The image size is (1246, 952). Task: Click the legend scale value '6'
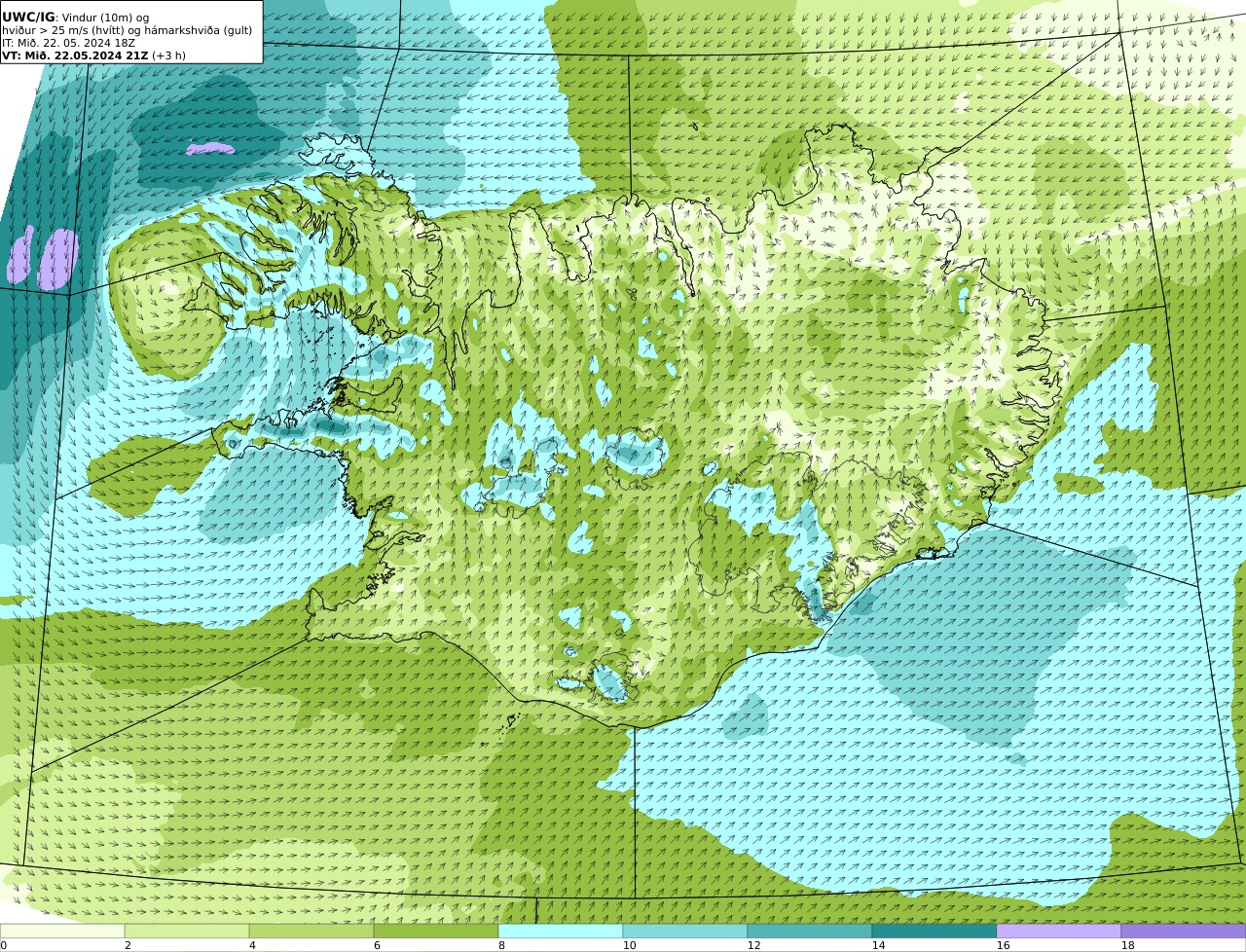(377, 945)
